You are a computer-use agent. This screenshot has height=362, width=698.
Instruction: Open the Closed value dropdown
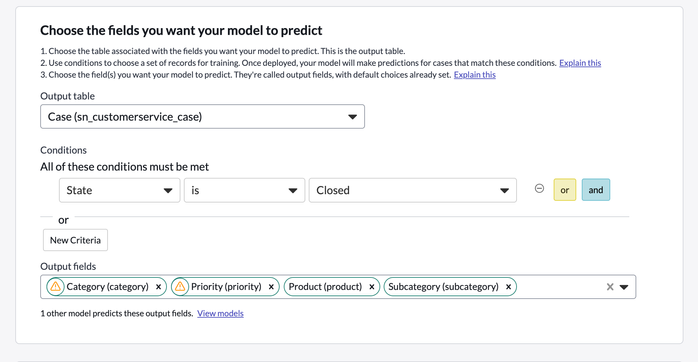point(413,190)
